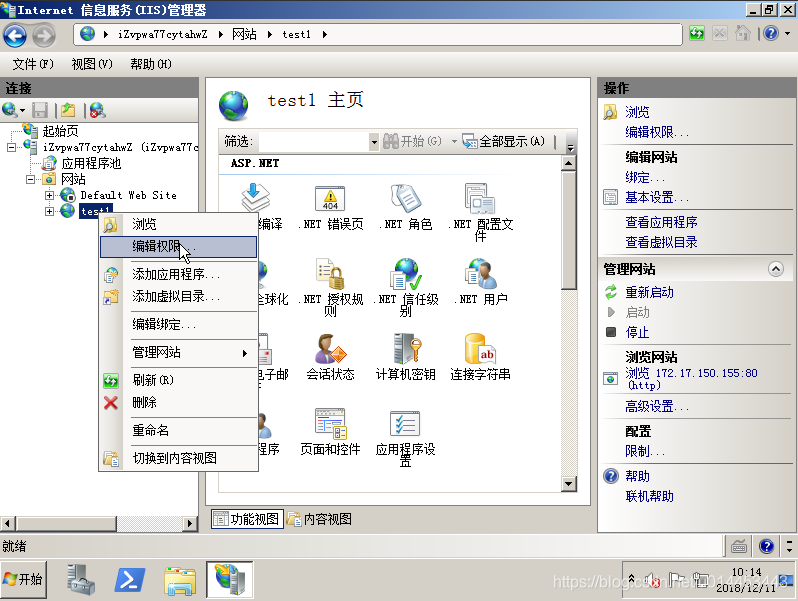Open the 筛选 filter dropdown arrow
Screen dimensions: 798x601
pos(374,141)
